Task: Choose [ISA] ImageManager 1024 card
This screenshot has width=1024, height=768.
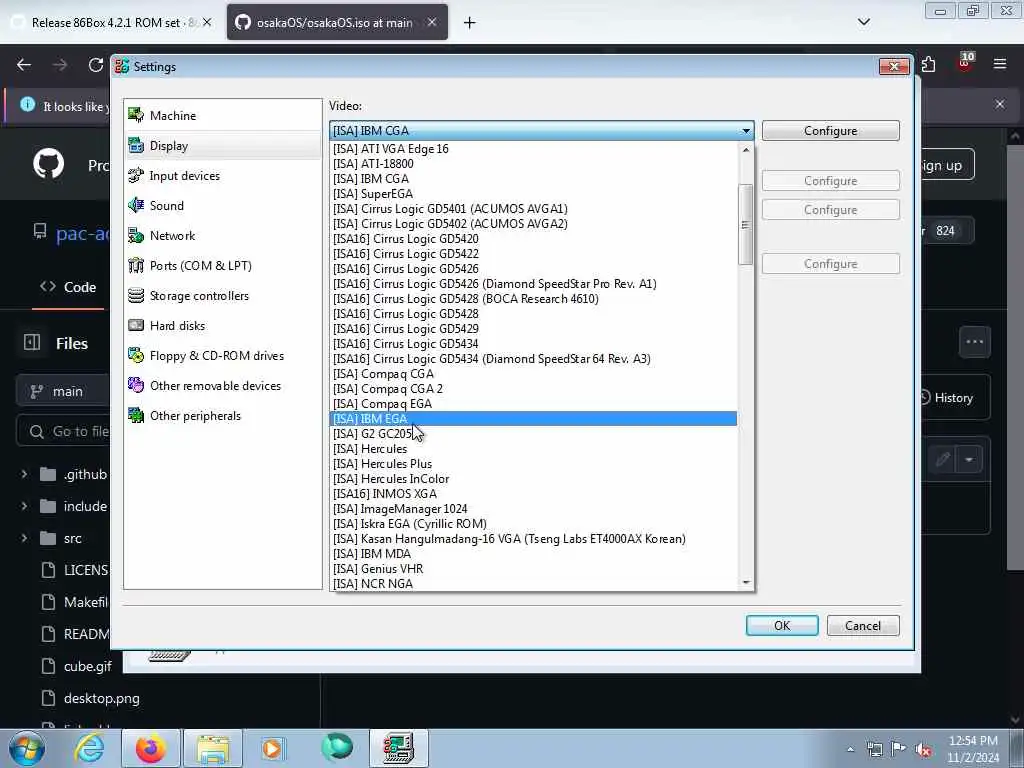Action: [x=534, y=509]
